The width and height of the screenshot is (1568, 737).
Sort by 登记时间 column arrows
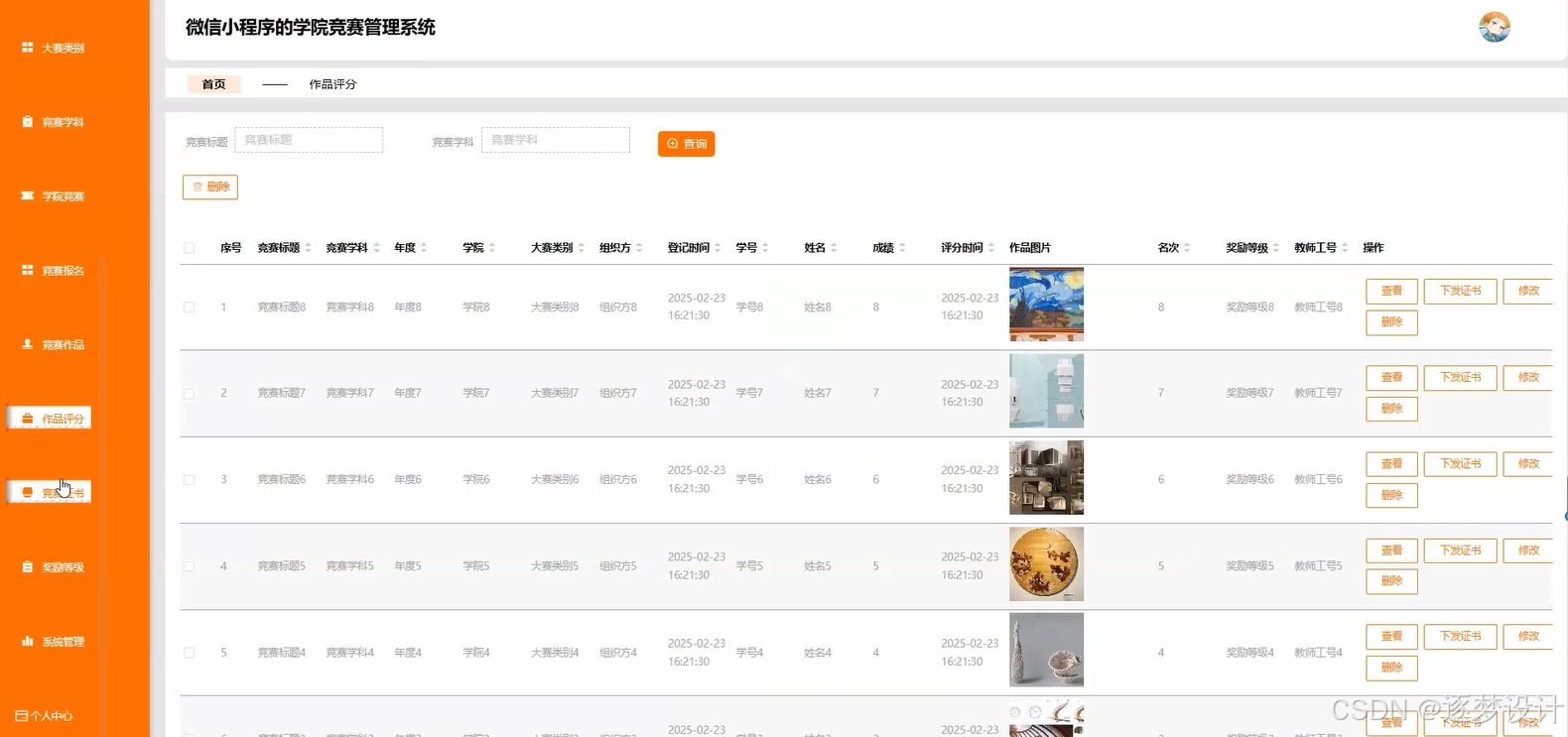719,248
